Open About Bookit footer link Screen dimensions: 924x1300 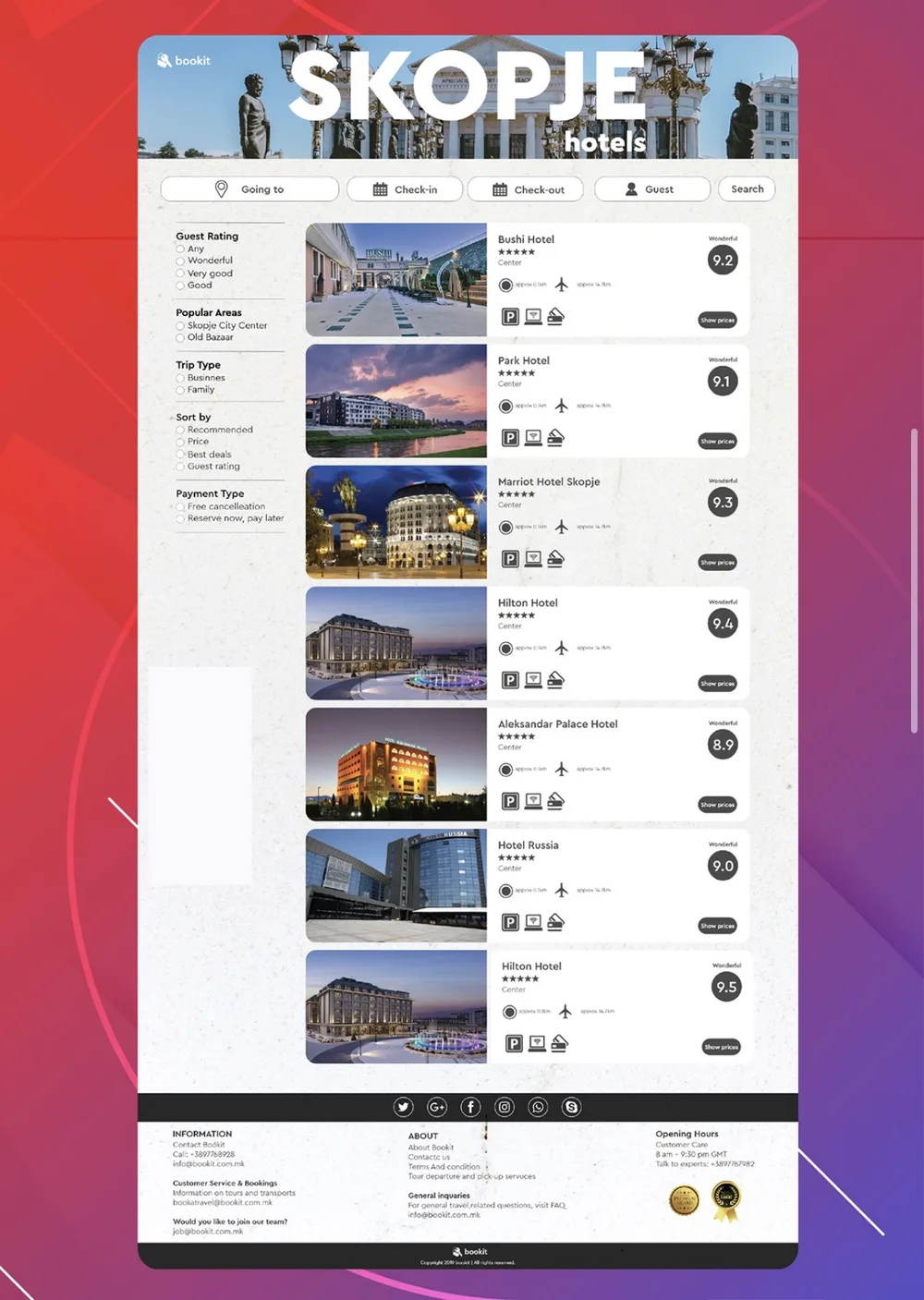coord(431,1148)
